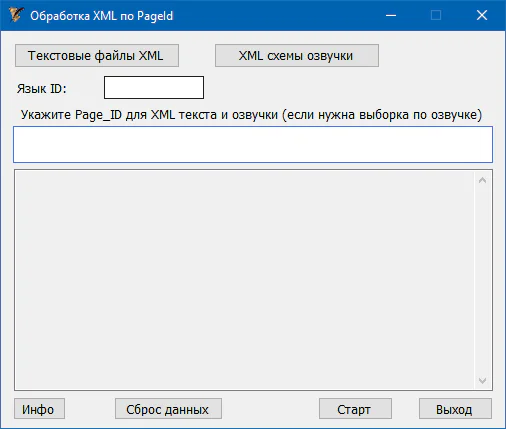The image size is (506, 429).
Task: Focus the Язык ID input field
Action: [x=154, y=88]
